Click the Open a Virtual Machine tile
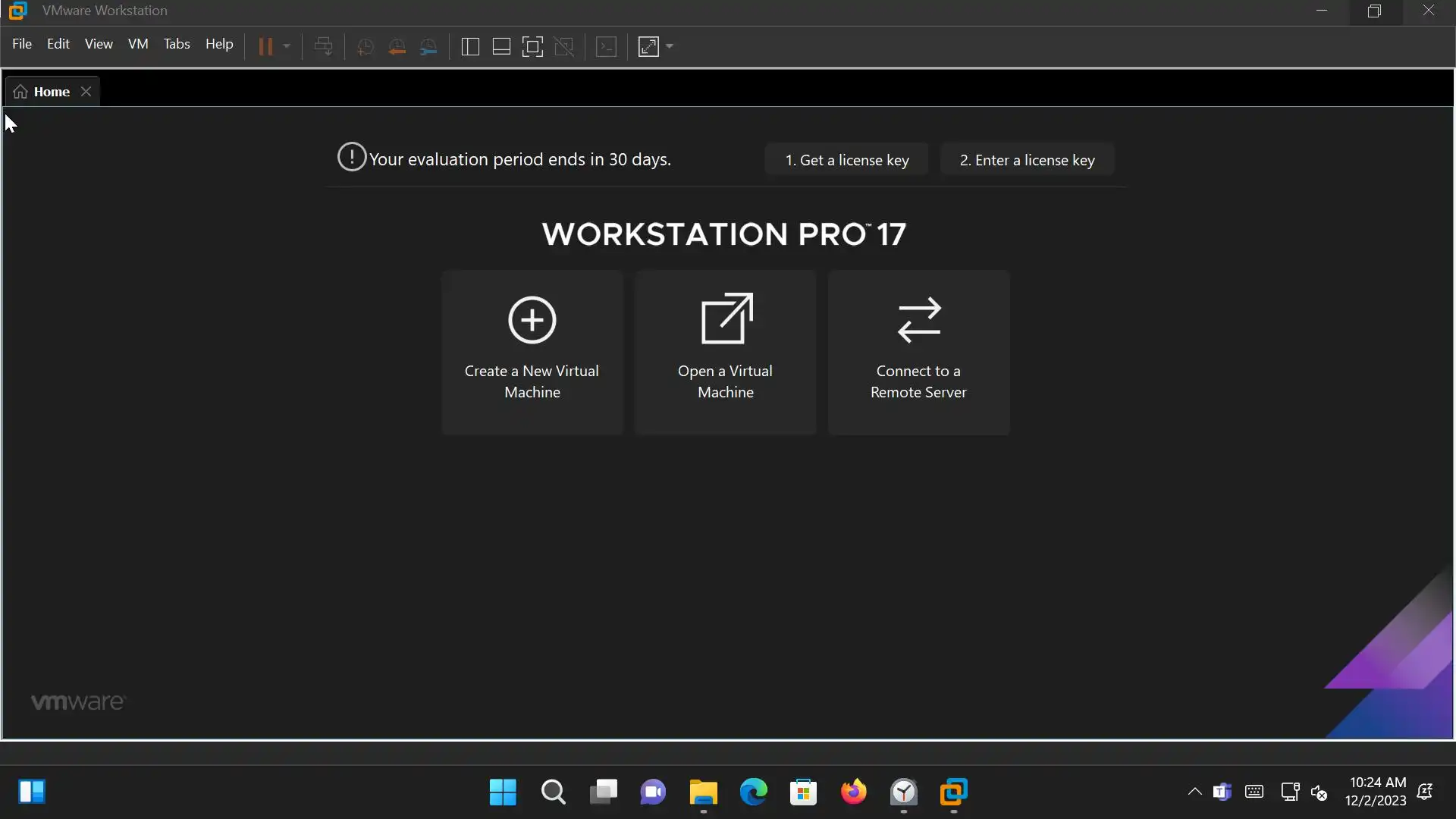1456x819 pixels. (x=726, y=353)
